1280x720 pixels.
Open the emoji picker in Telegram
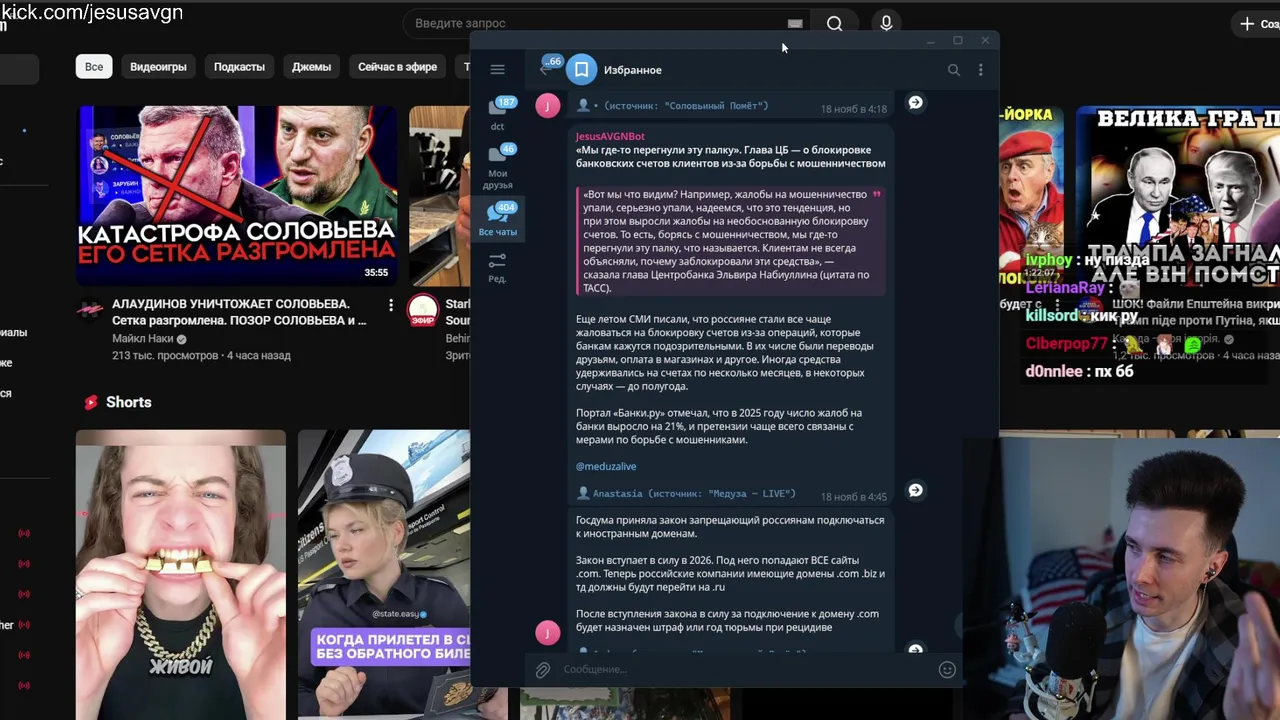click(947, 670)
